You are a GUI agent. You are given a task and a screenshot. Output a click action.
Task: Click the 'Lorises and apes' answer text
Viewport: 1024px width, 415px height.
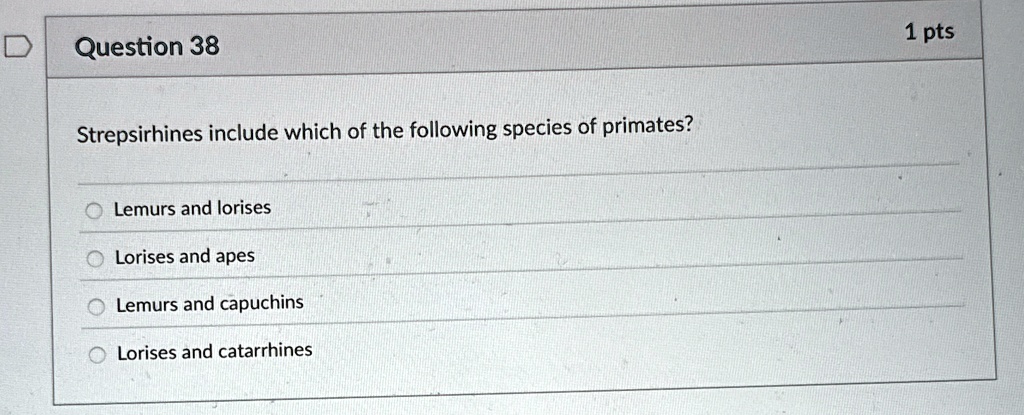coord(185,257)
